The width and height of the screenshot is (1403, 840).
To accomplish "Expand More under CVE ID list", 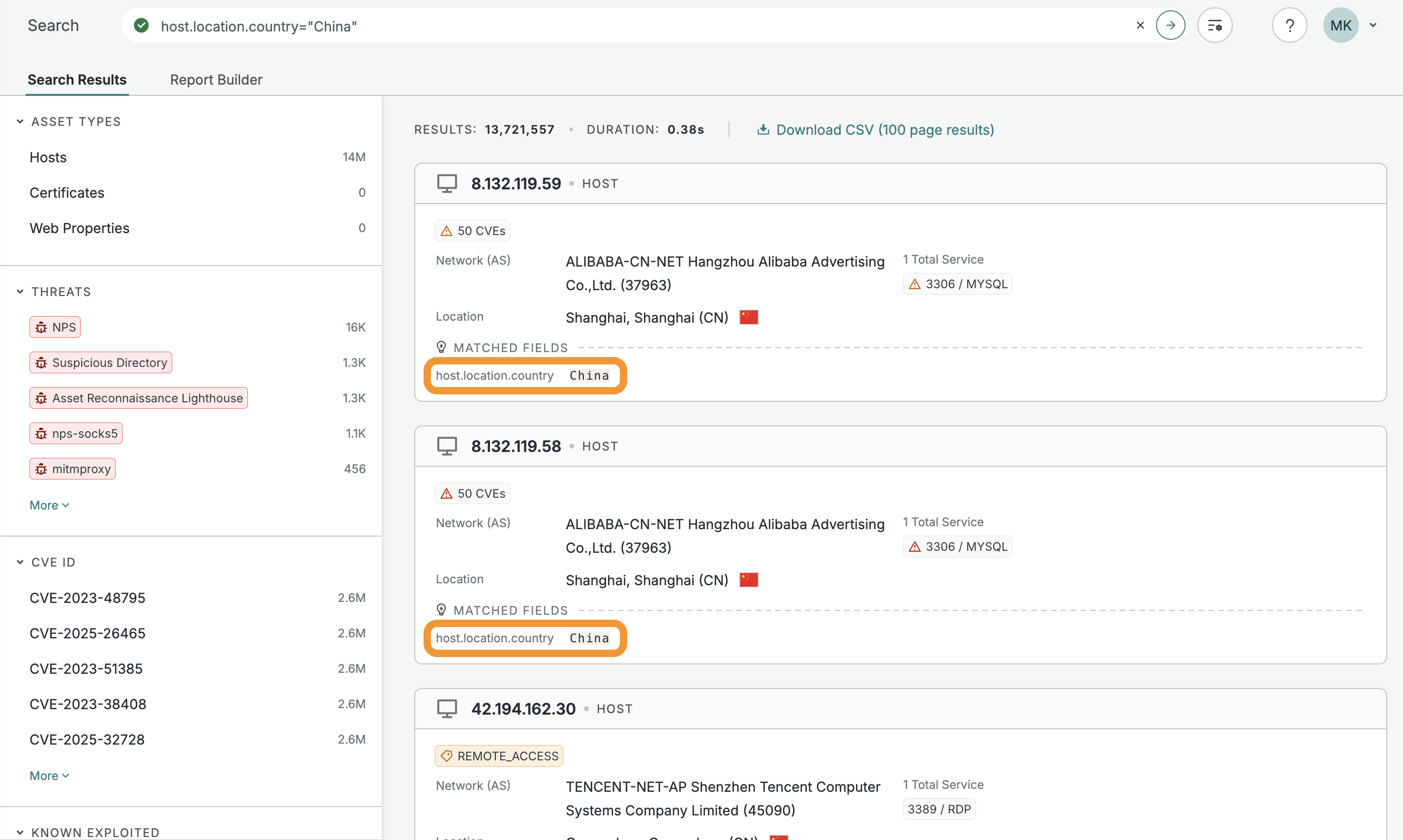I will point(49,776).
